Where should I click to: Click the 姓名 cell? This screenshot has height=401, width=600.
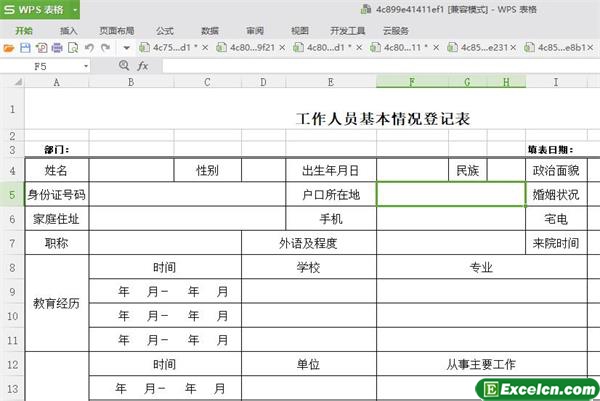[x=57, y=170]
